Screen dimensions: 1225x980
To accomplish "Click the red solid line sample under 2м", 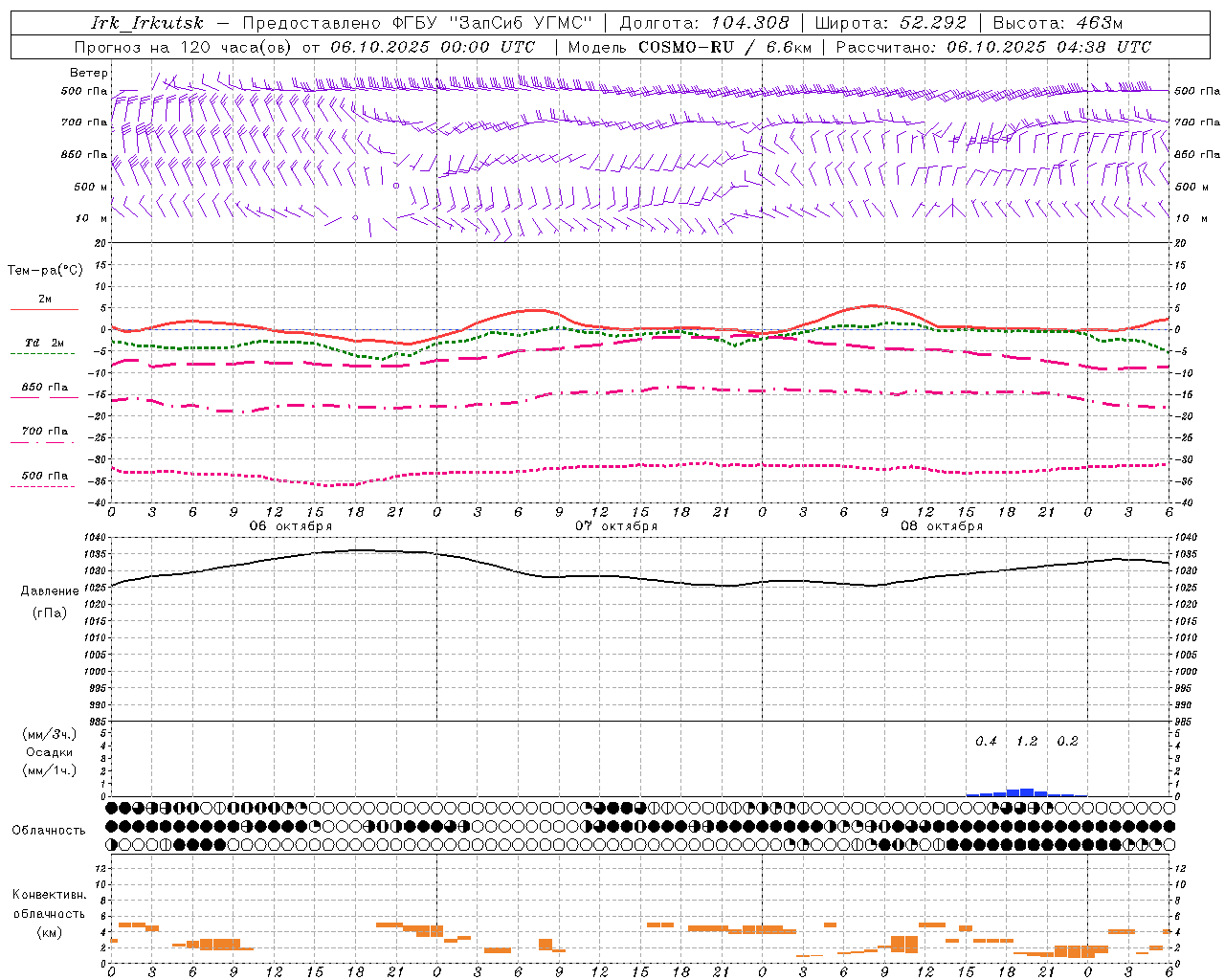I will (44, 310).
